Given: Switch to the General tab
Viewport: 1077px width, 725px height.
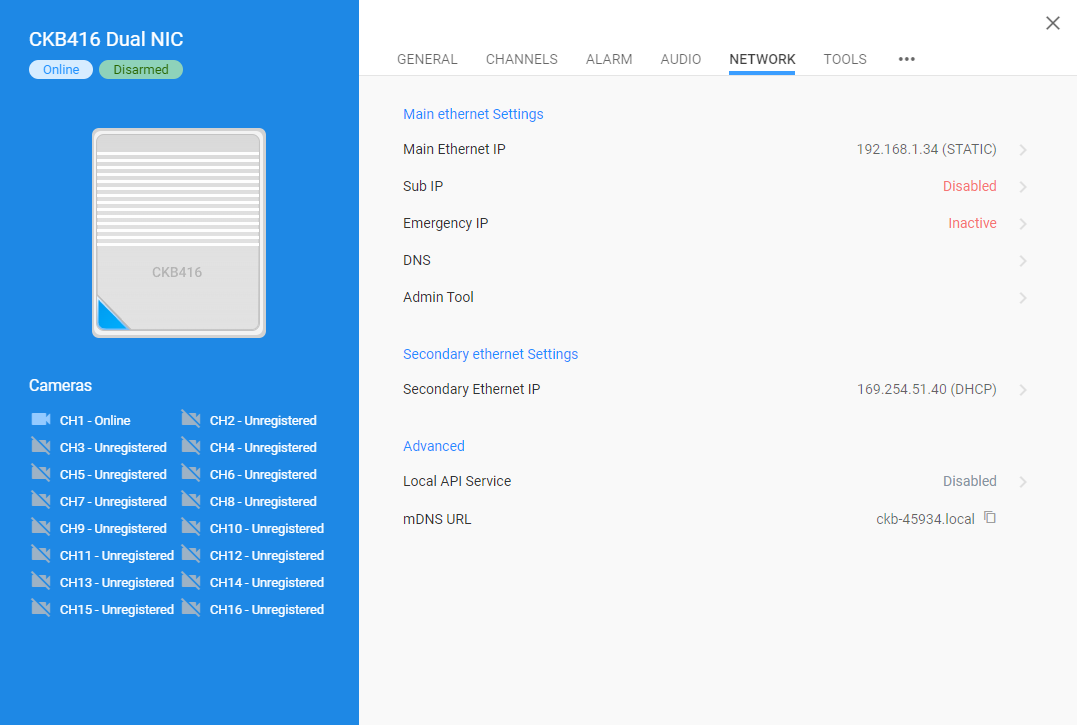Looking at the screenshot, I should pyautogui.click(x=427, y=59).
